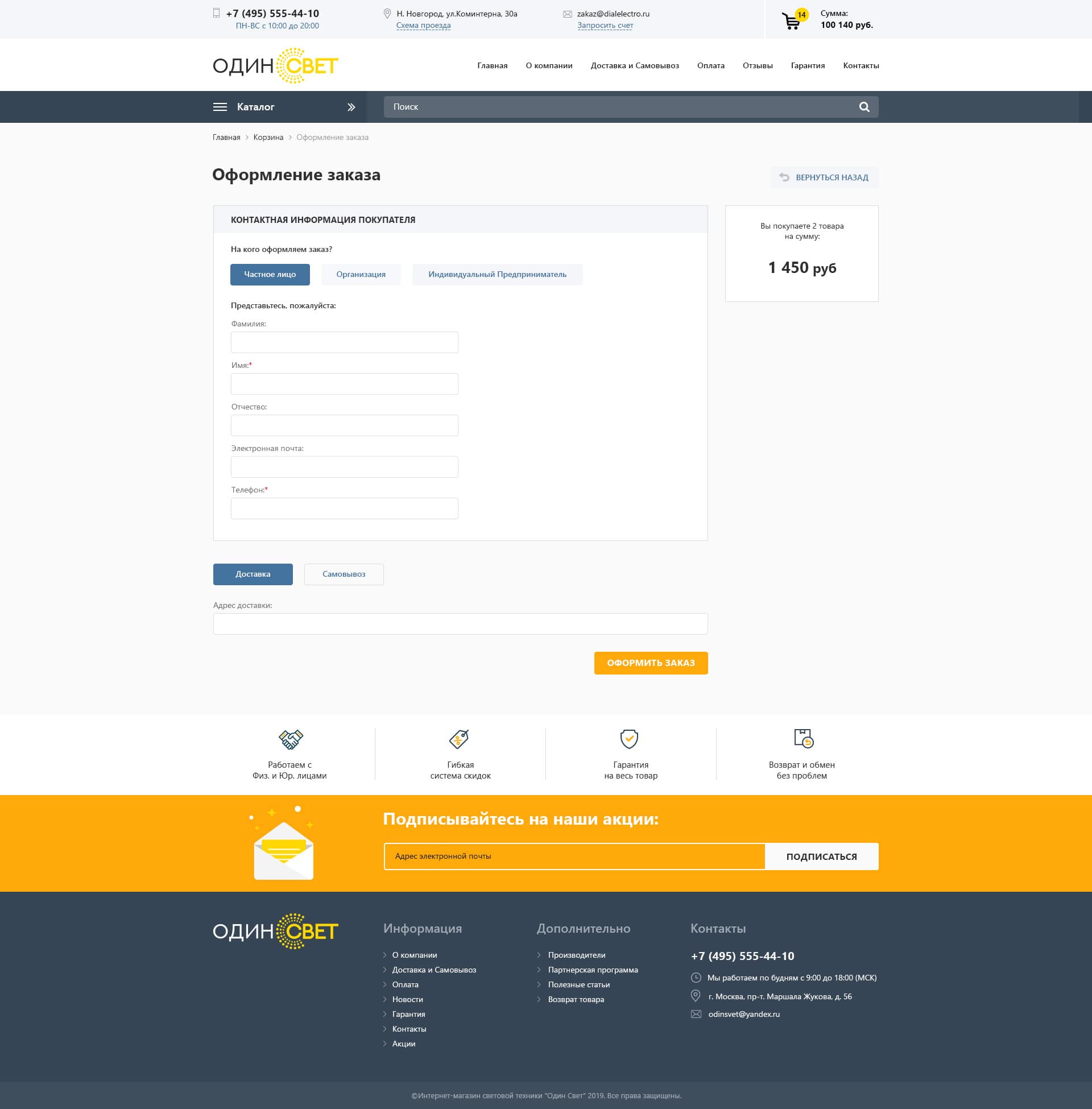Click the Один Свет footer logo
Image resolution: width=1092 pixels, height=1109 pixels.
[x=275, y=930]
